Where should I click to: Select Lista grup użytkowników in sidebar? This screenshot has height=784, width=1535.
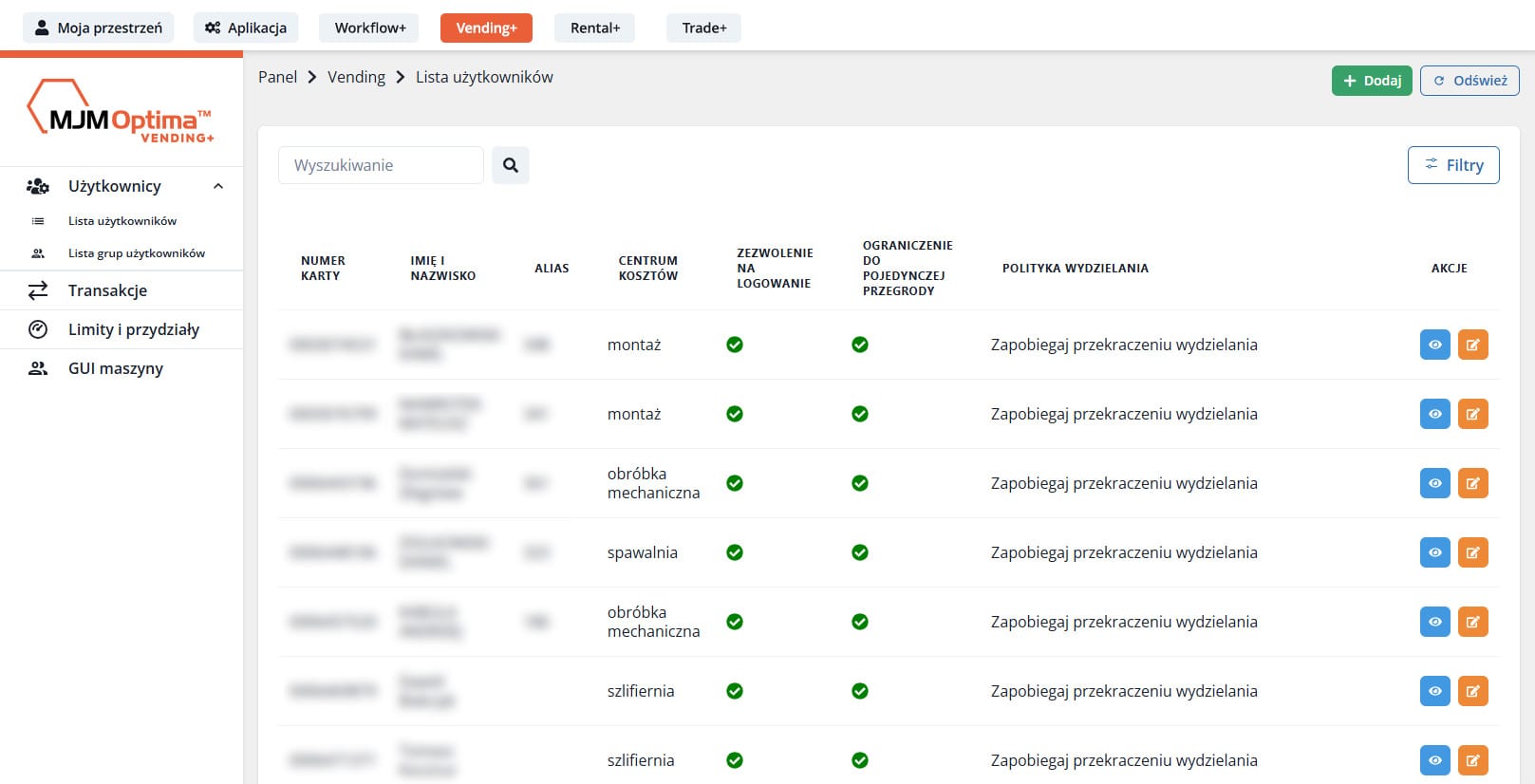point(136,253)
